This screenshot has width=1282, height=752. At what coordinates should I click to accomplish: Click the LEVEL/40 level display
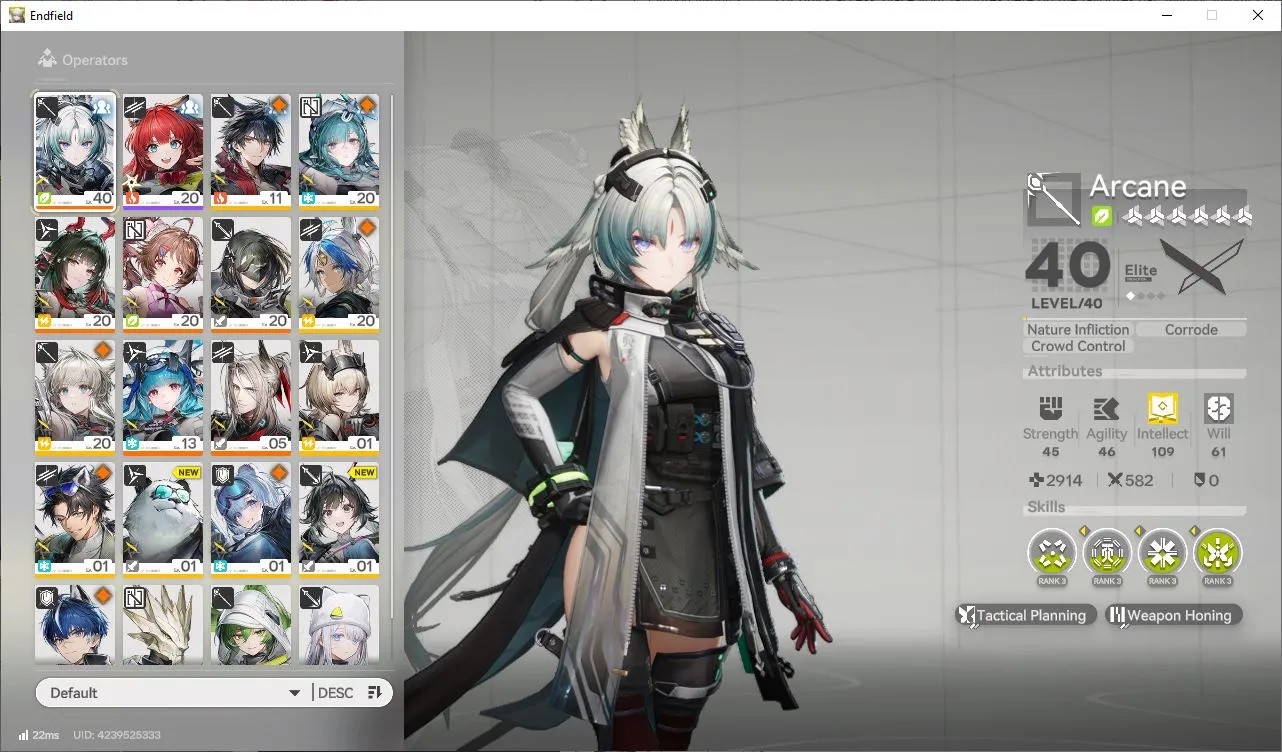[1066, 303]
